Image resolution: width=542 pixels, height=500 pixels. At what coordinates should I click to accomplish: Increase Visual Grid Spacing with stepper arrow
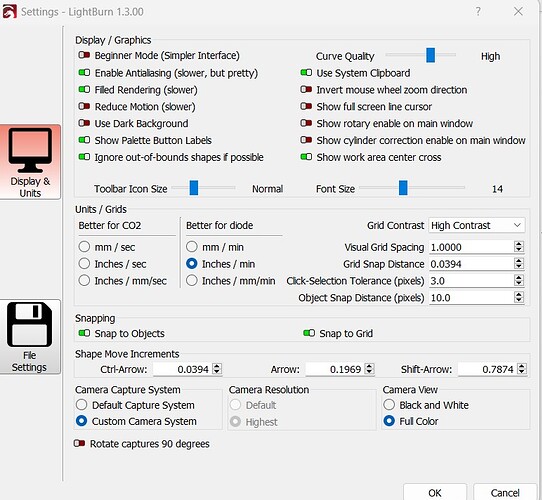coord(518,244)
